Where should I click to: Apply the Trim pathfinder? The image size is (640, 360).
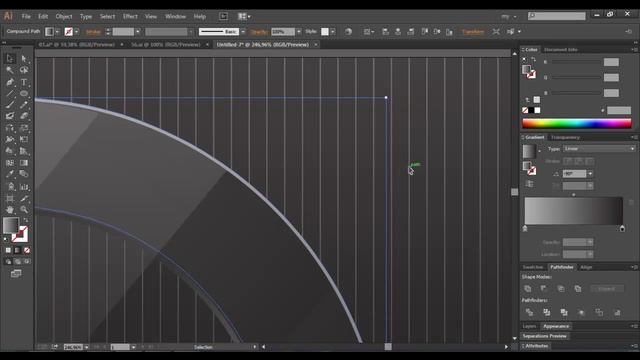tap(547, 312)
